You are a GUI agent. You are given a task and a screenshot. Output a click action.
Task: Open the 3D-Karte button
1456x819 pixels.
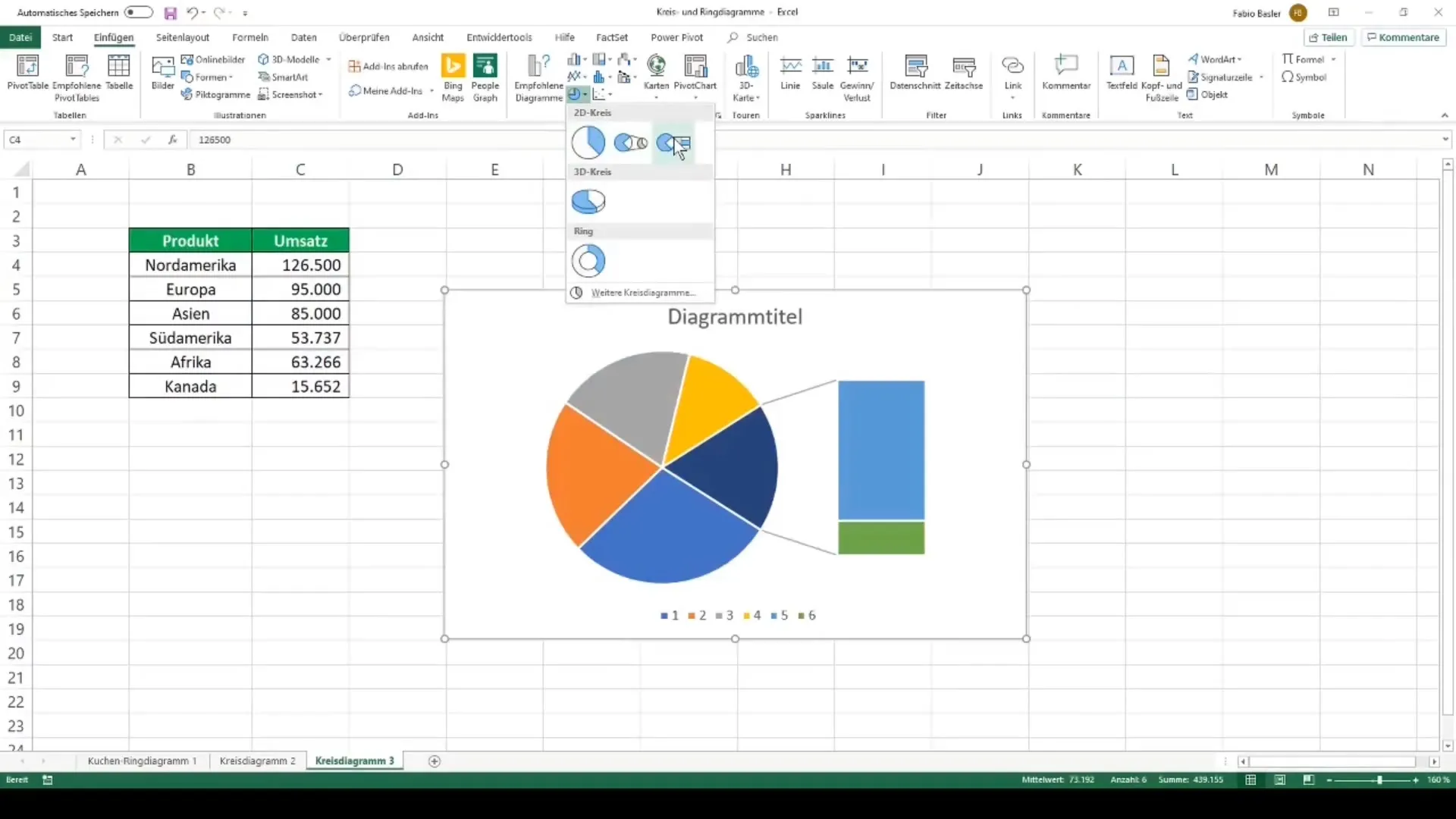click(746, 78)
